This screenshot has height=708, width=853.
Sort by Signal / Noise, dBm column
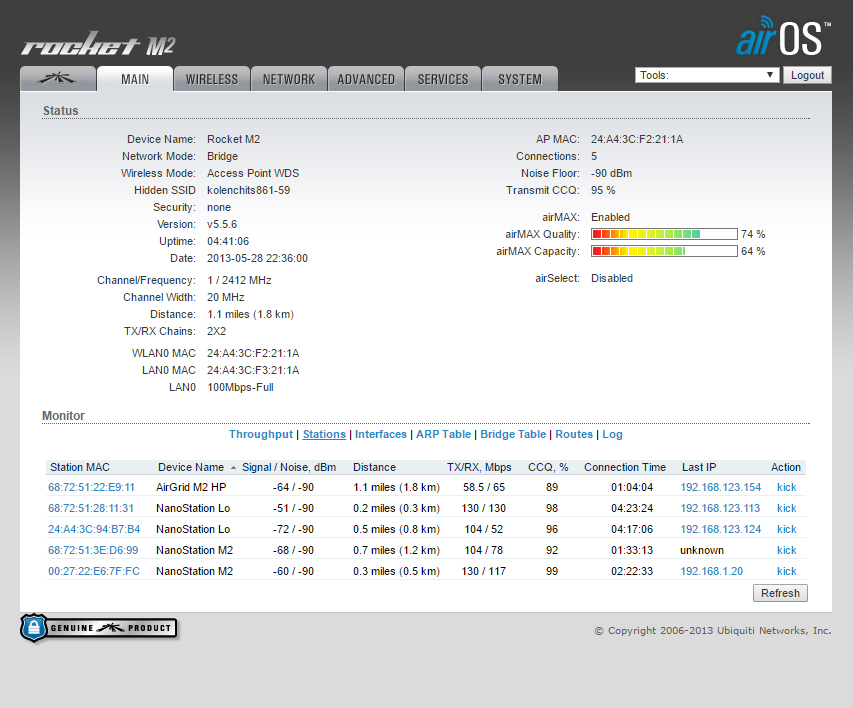click(x=289, y=467)
